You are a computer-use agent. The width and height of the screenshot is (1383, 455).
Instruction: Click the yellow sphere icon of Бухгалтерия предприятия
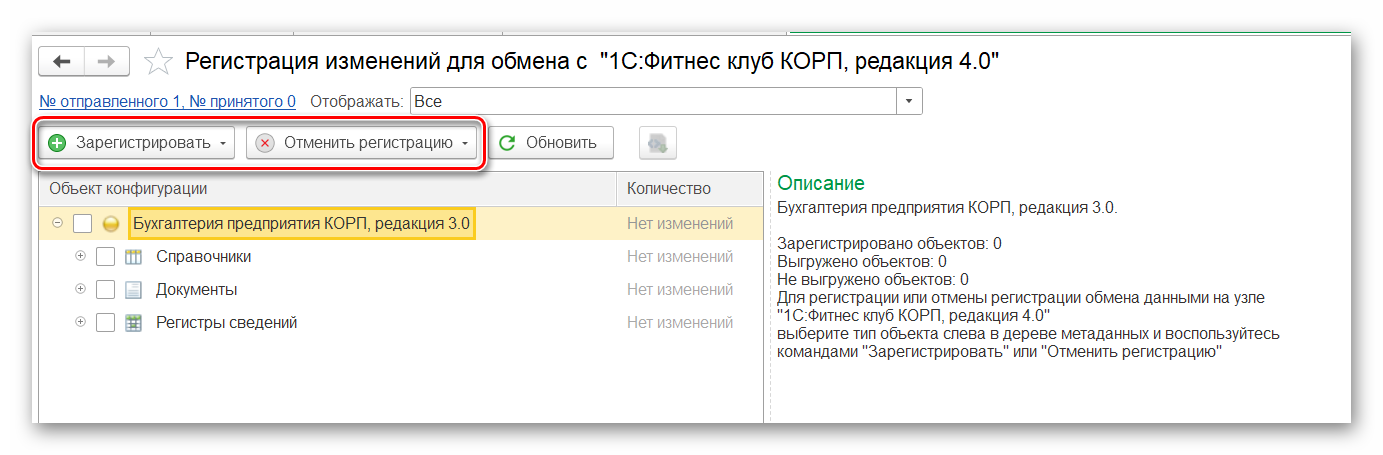click(111, 224)
